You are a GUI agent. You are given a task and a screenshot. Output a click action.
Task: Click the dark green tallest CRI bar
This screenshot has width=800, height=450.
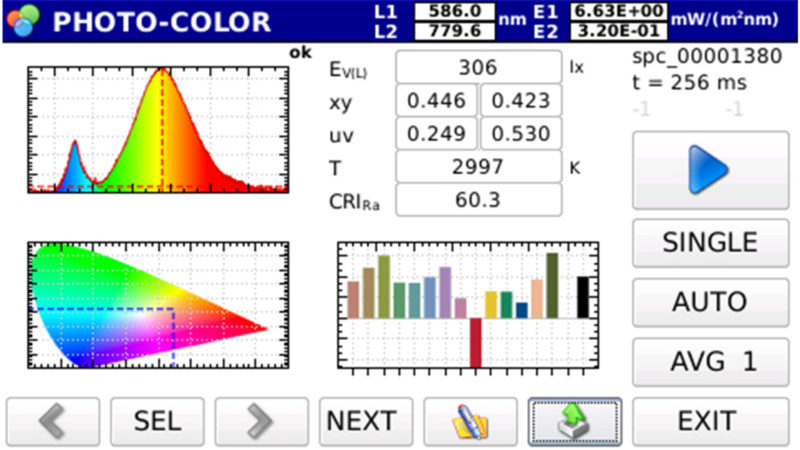click(552, 286)
